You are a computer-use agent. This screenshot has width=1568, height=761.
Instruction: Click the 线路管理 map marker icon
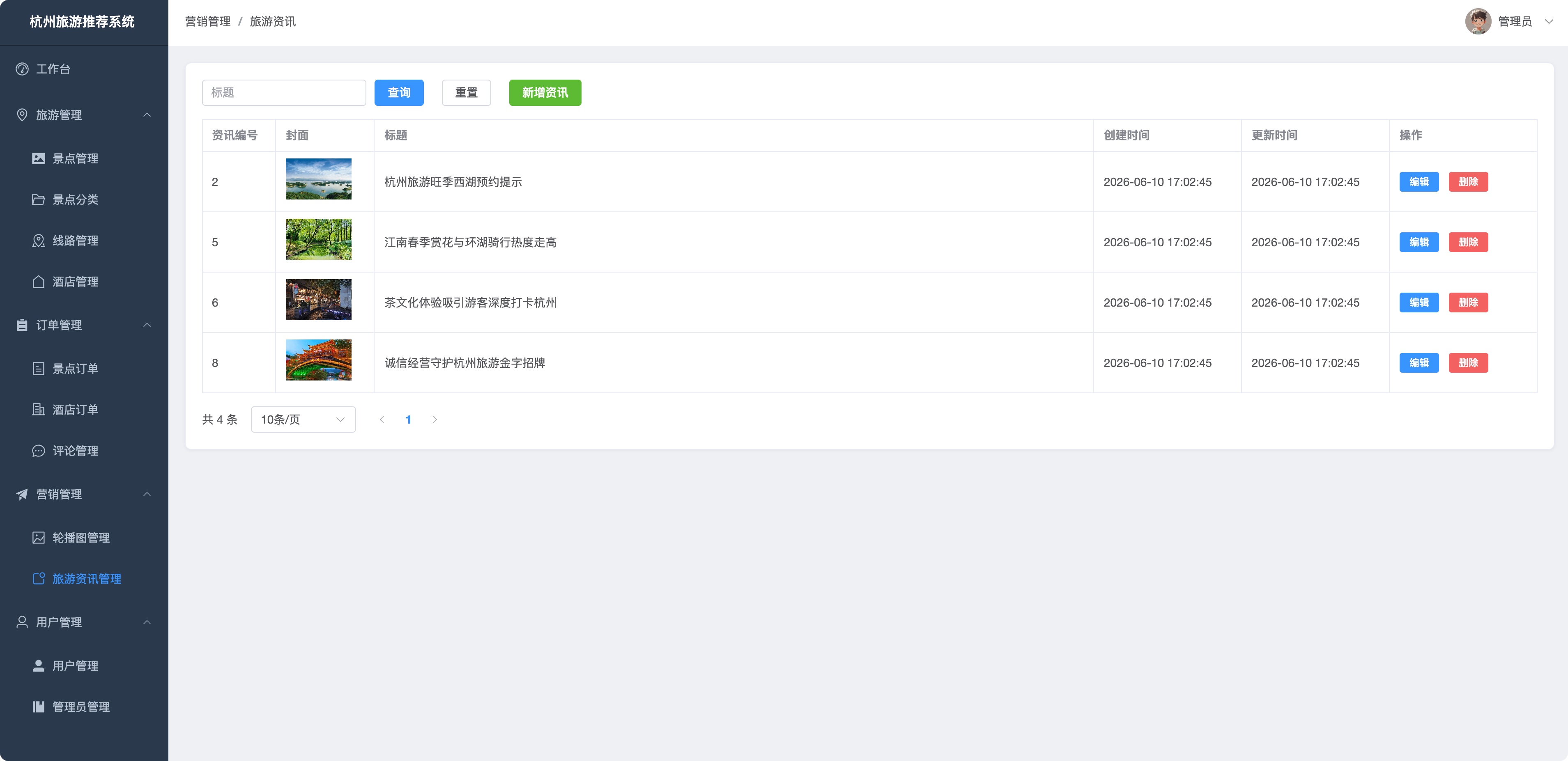(x=38, y=240)
